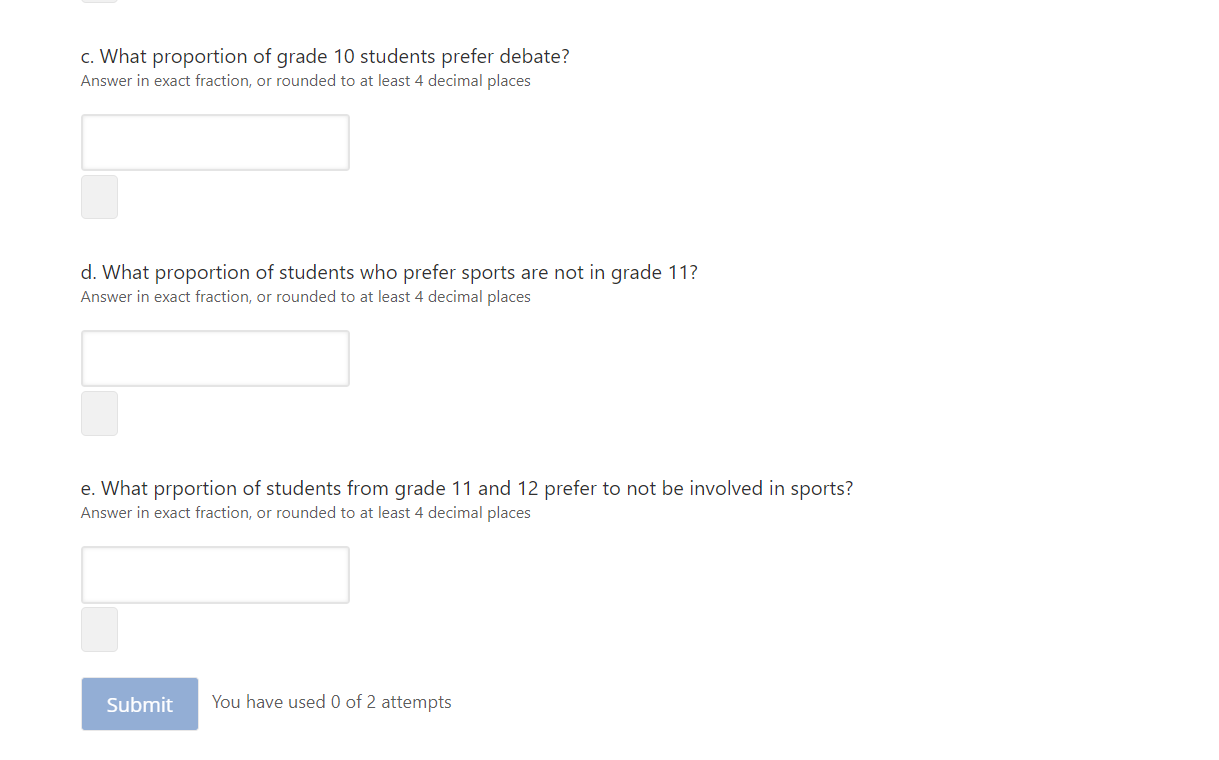Click the small gray button below question c's answer box
The width and height of the screenshot is (1219, 760).
coord(99,196)
